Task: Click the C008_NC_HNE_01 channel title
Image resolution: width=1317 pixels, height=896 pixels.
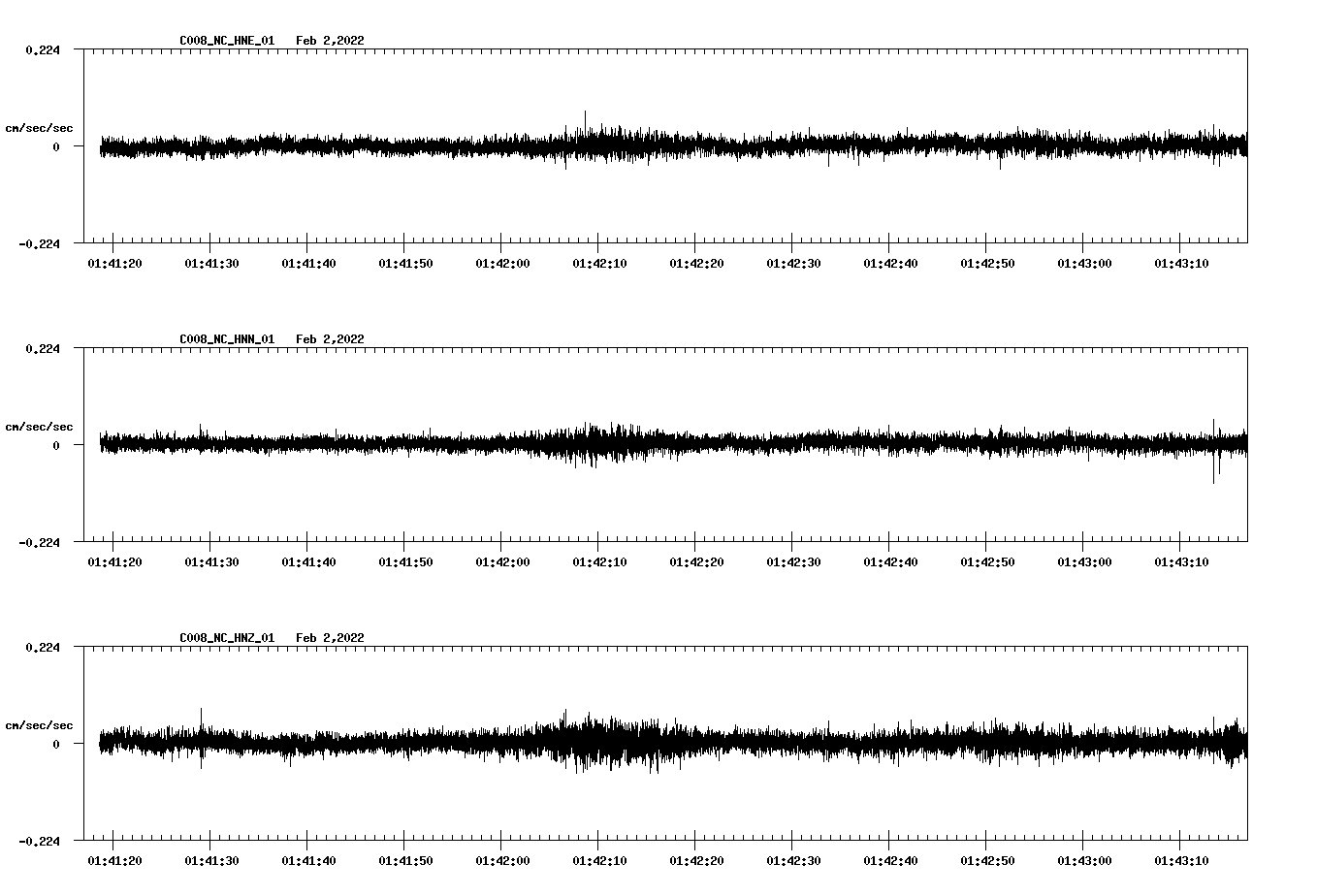Action: (x=227, y=41)
